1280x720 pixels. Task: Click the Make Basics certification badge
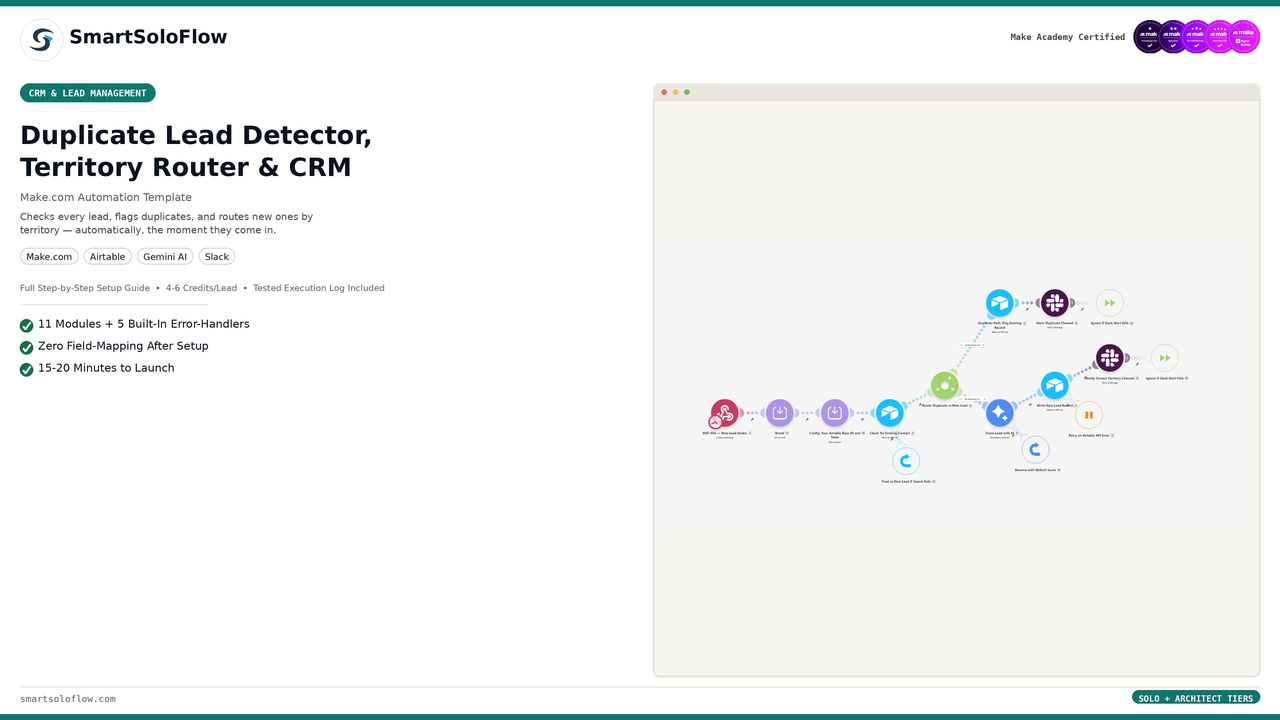1174,37
